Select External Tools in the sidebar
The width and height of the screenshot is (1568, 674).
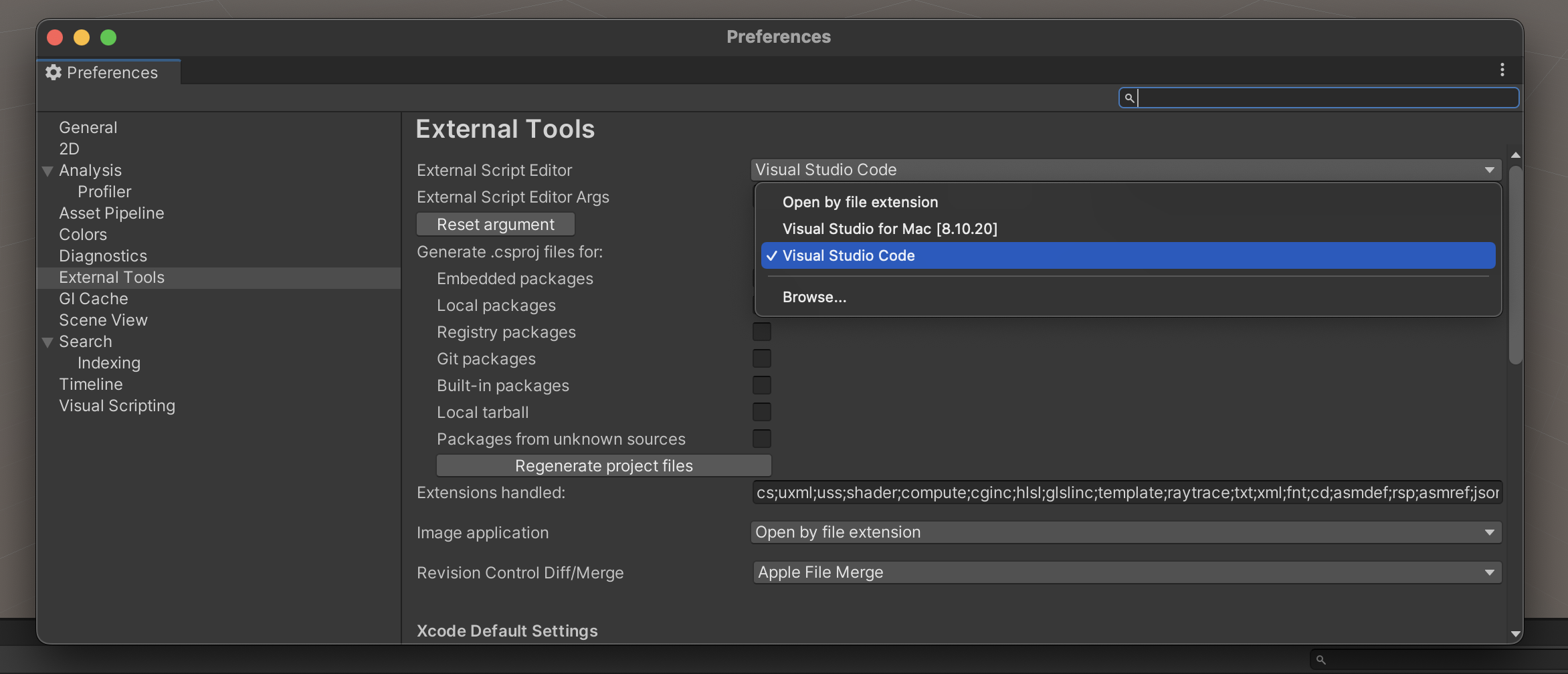pos(219,277)
